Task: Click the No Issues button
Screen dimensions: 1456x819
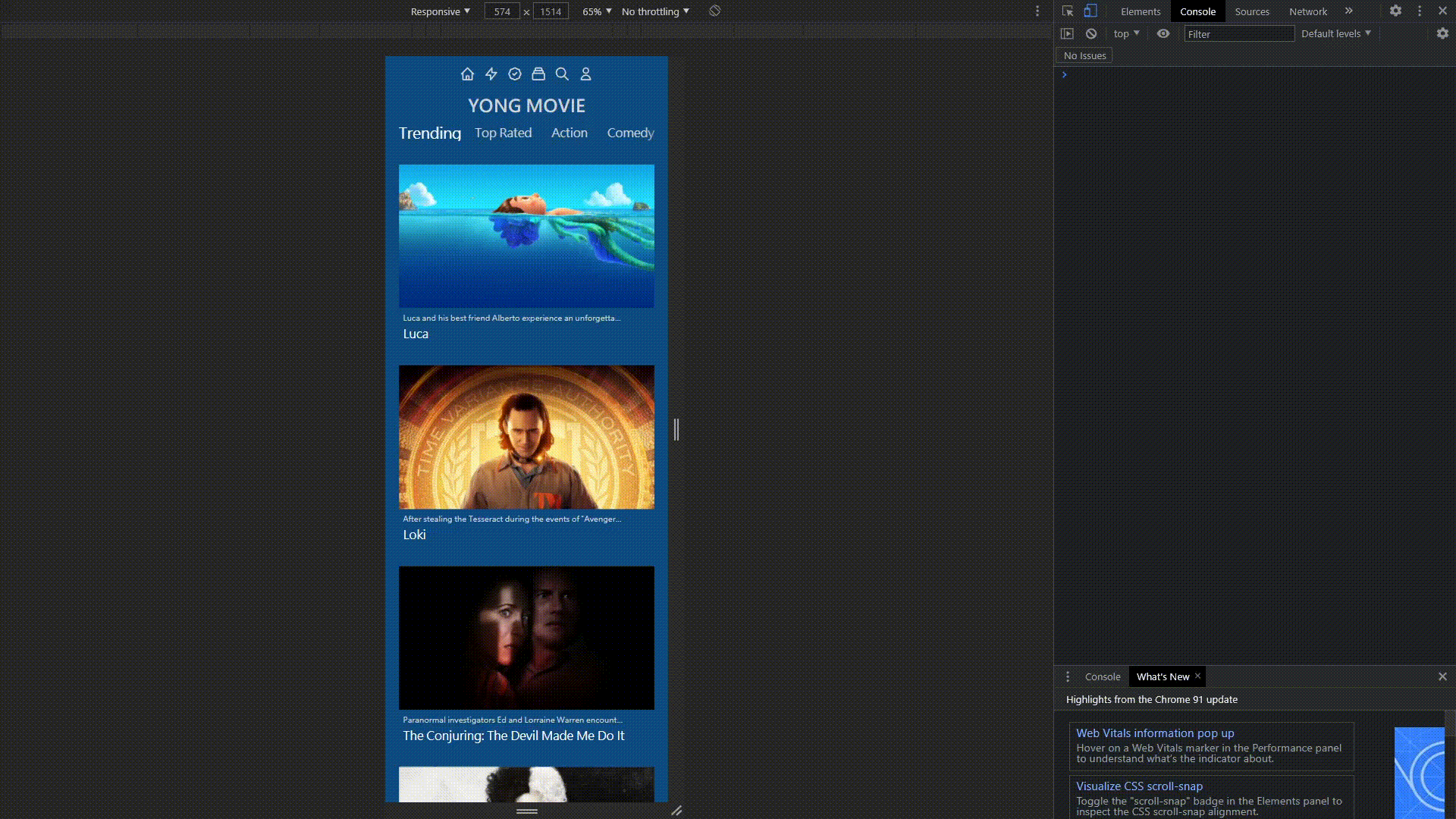Action: coord(1084,55)
